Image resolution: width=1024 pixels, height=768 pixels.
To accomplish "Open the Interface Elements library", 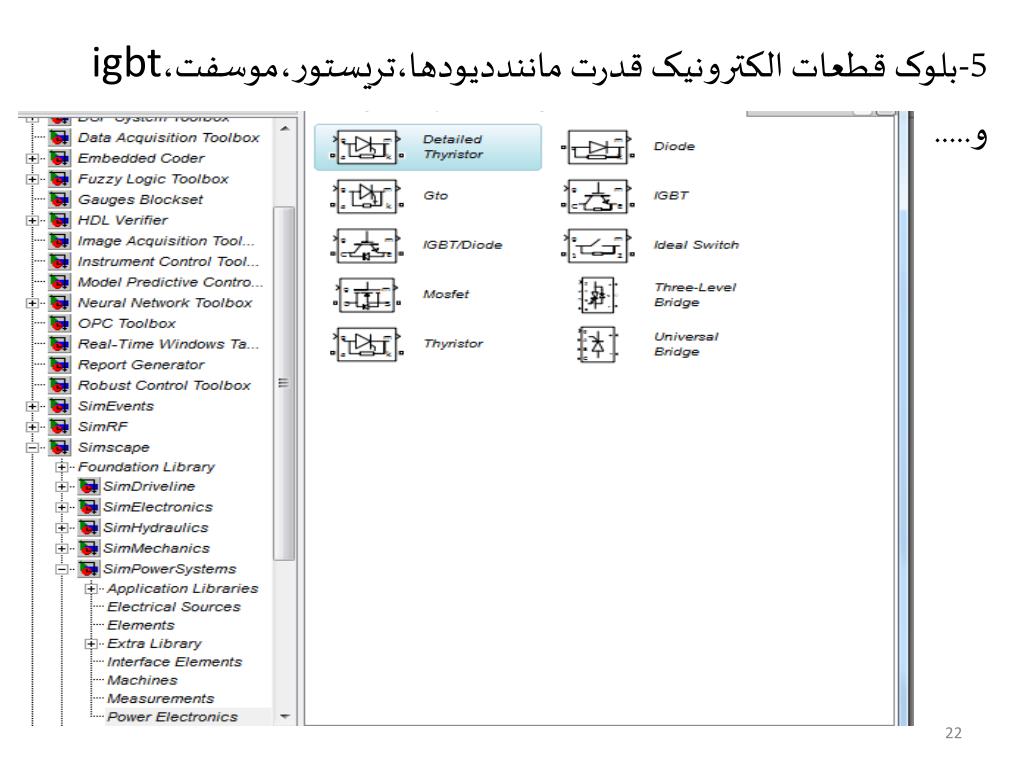I will tap(174, 662).
